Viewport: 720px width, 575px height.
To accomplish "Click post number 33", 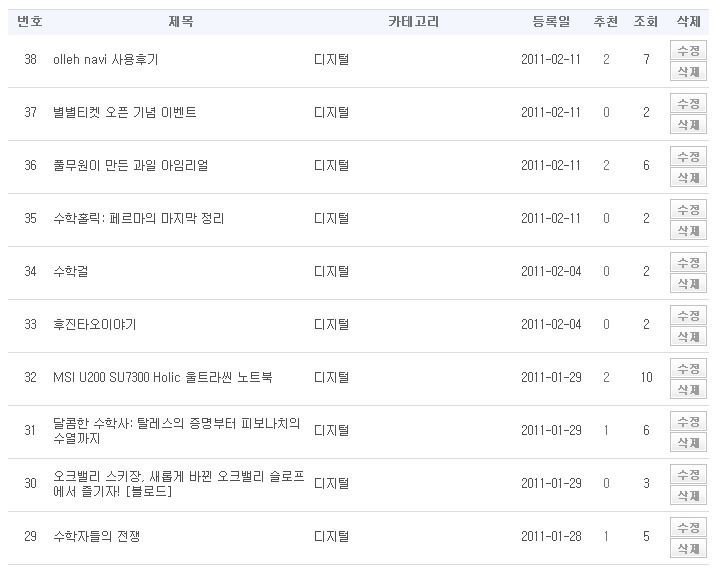I will click(30, 324).
